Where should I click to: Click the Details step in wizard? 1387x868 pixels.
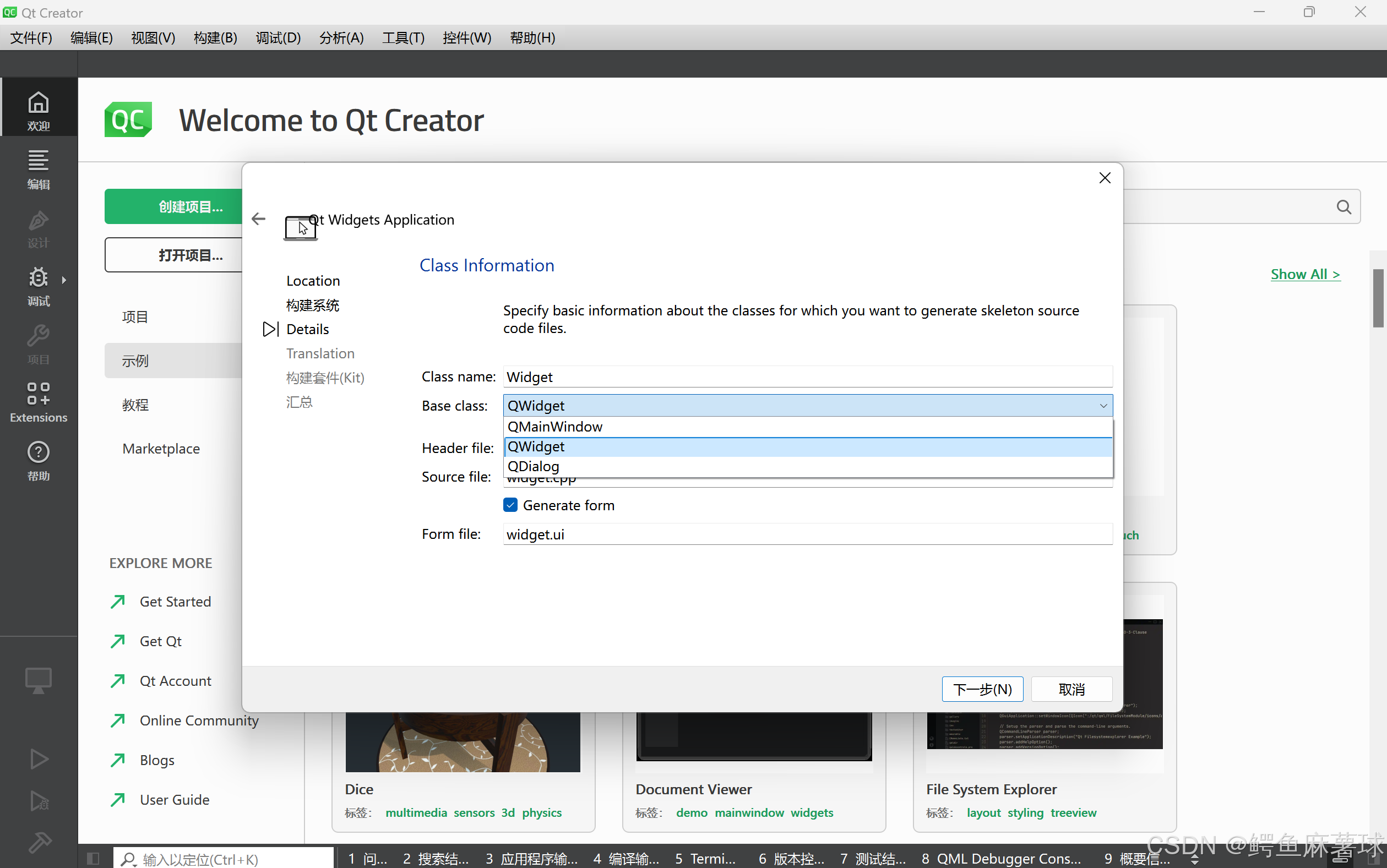point(307,329)
